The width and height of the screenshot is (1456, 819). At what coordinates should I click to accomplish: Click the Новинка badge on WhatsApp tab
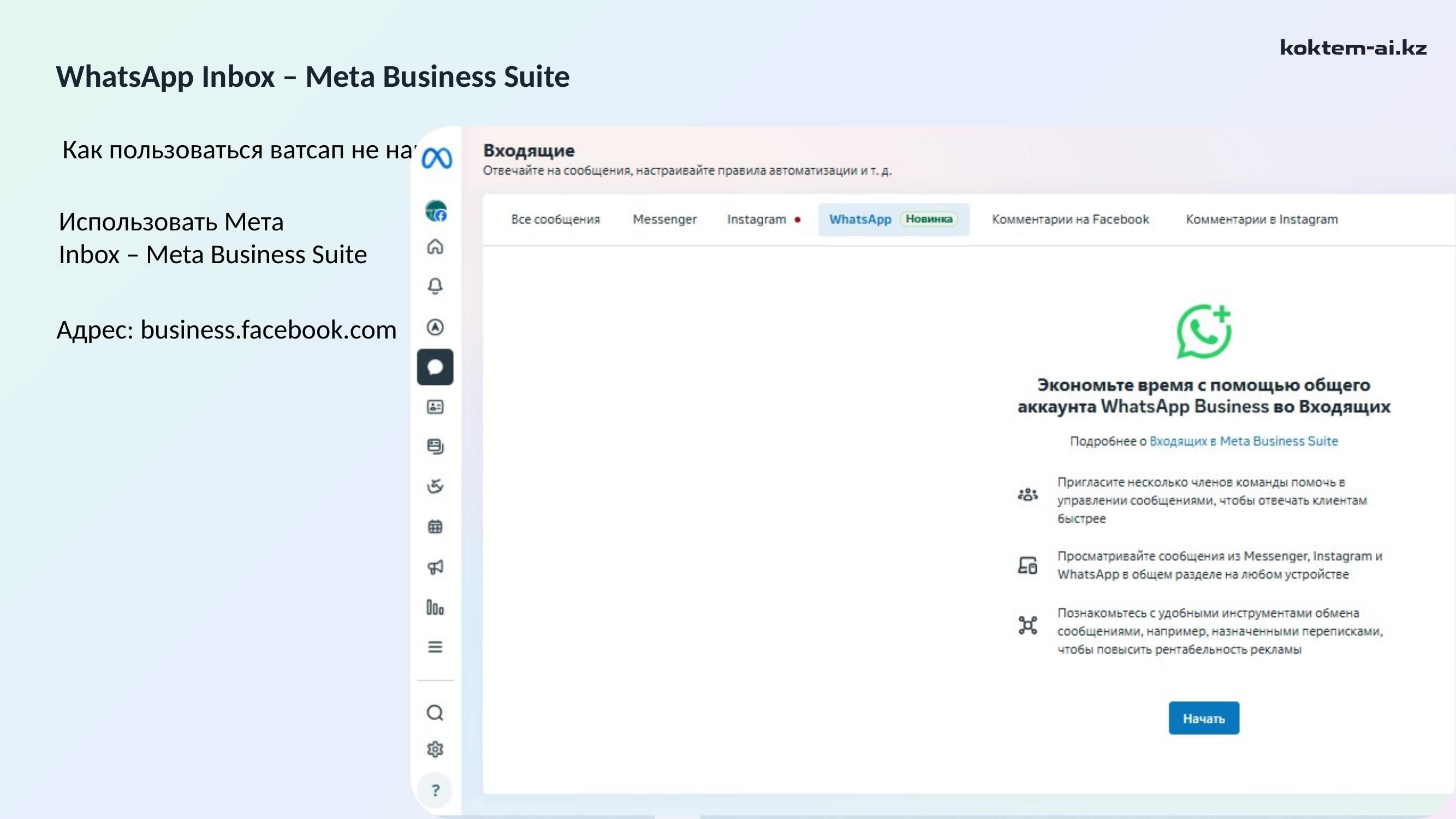(929, 219)
